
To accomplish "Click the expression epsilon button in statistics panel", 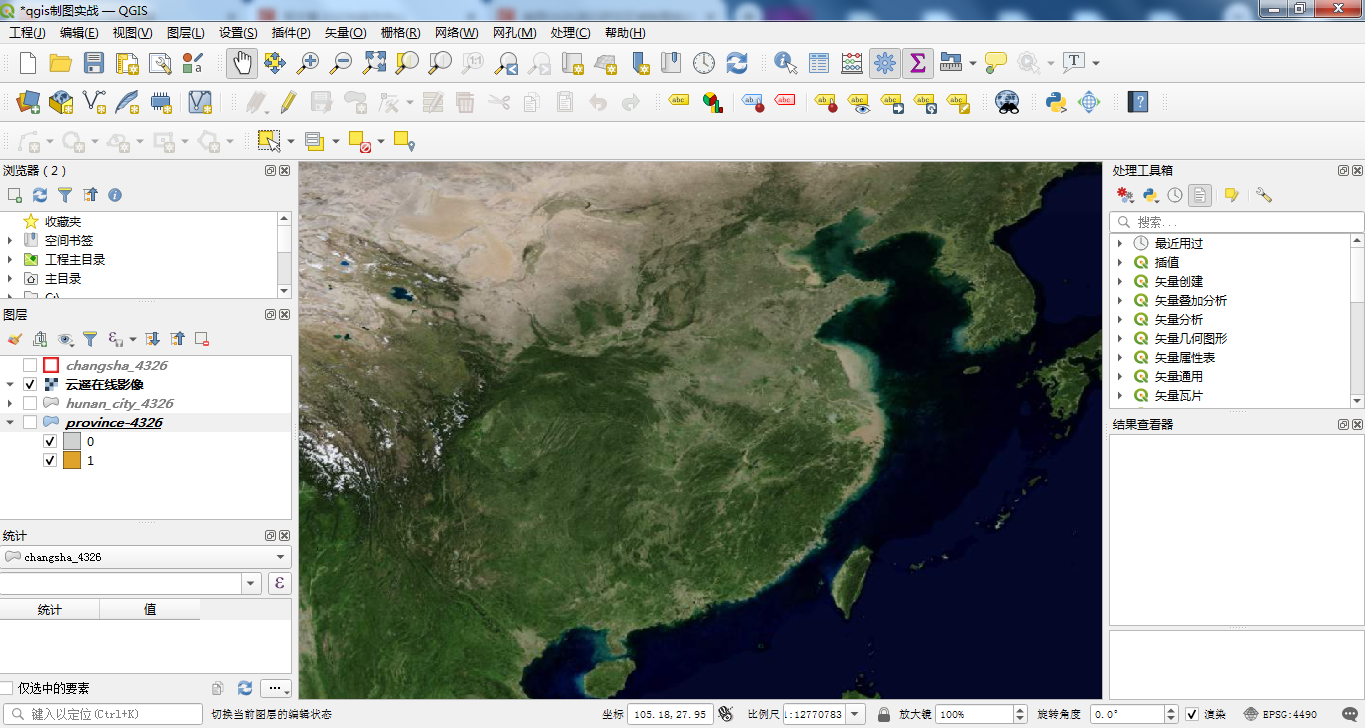I will [280, 583].
